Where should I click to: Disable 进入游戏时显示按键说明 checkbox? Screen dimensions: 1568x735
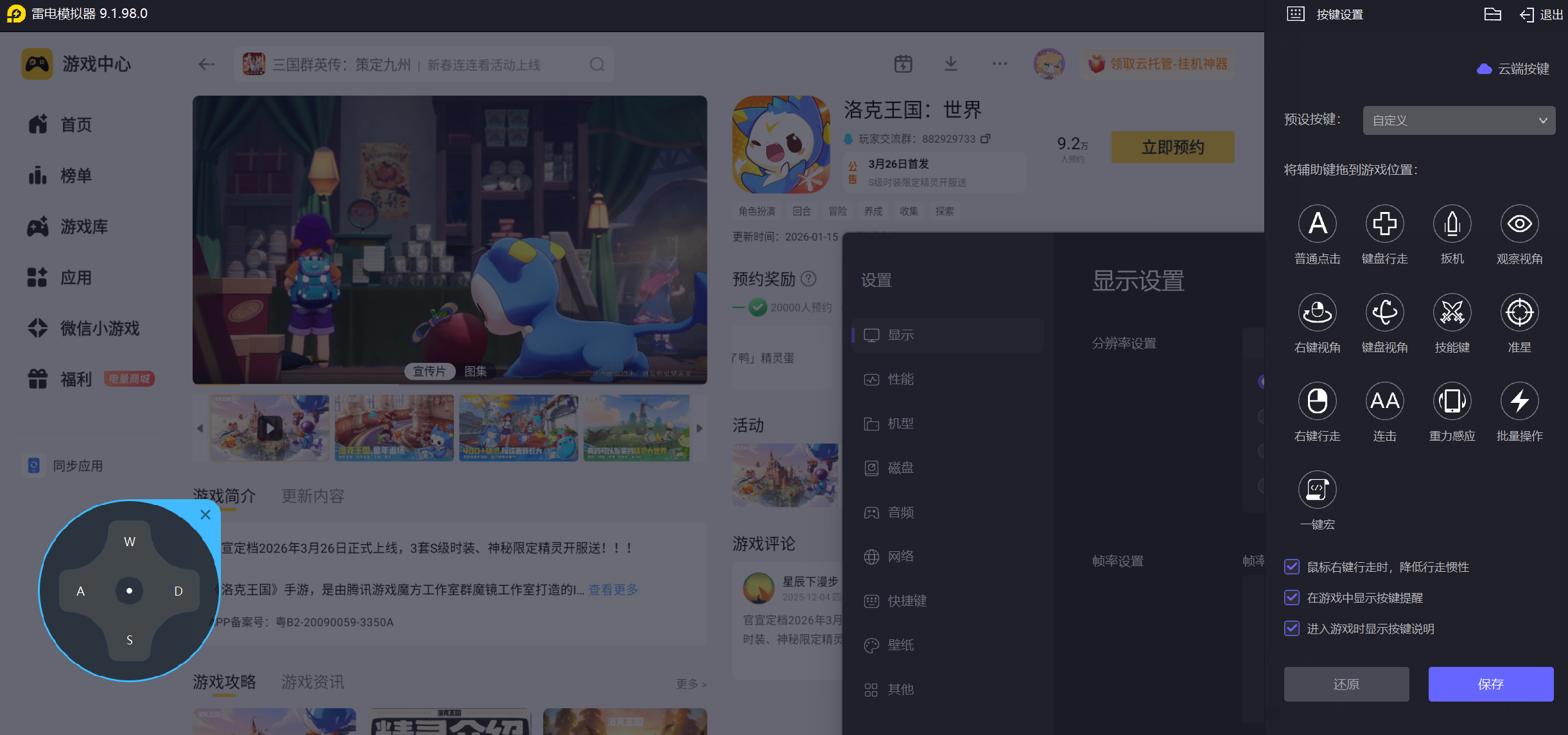point(1292,628)
